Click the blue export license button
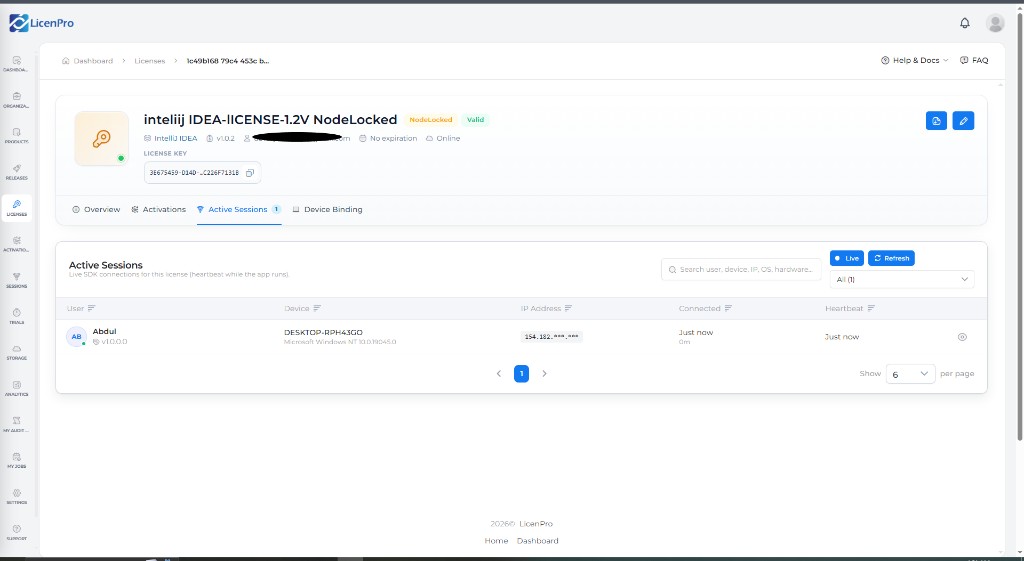The width and height of the screenshot is (1024, 561). pos(936,121)
